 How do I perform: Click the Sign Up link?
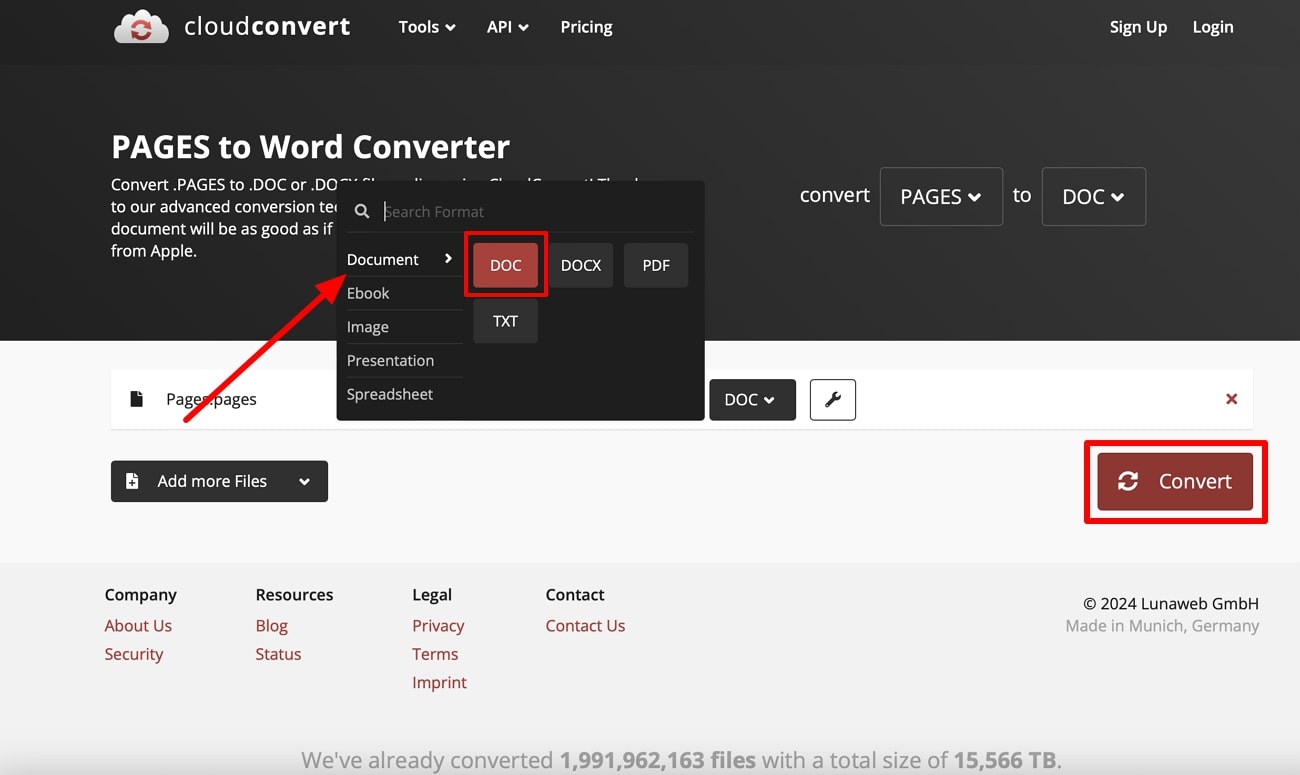pyautogui.click(x=1138, y=27)
